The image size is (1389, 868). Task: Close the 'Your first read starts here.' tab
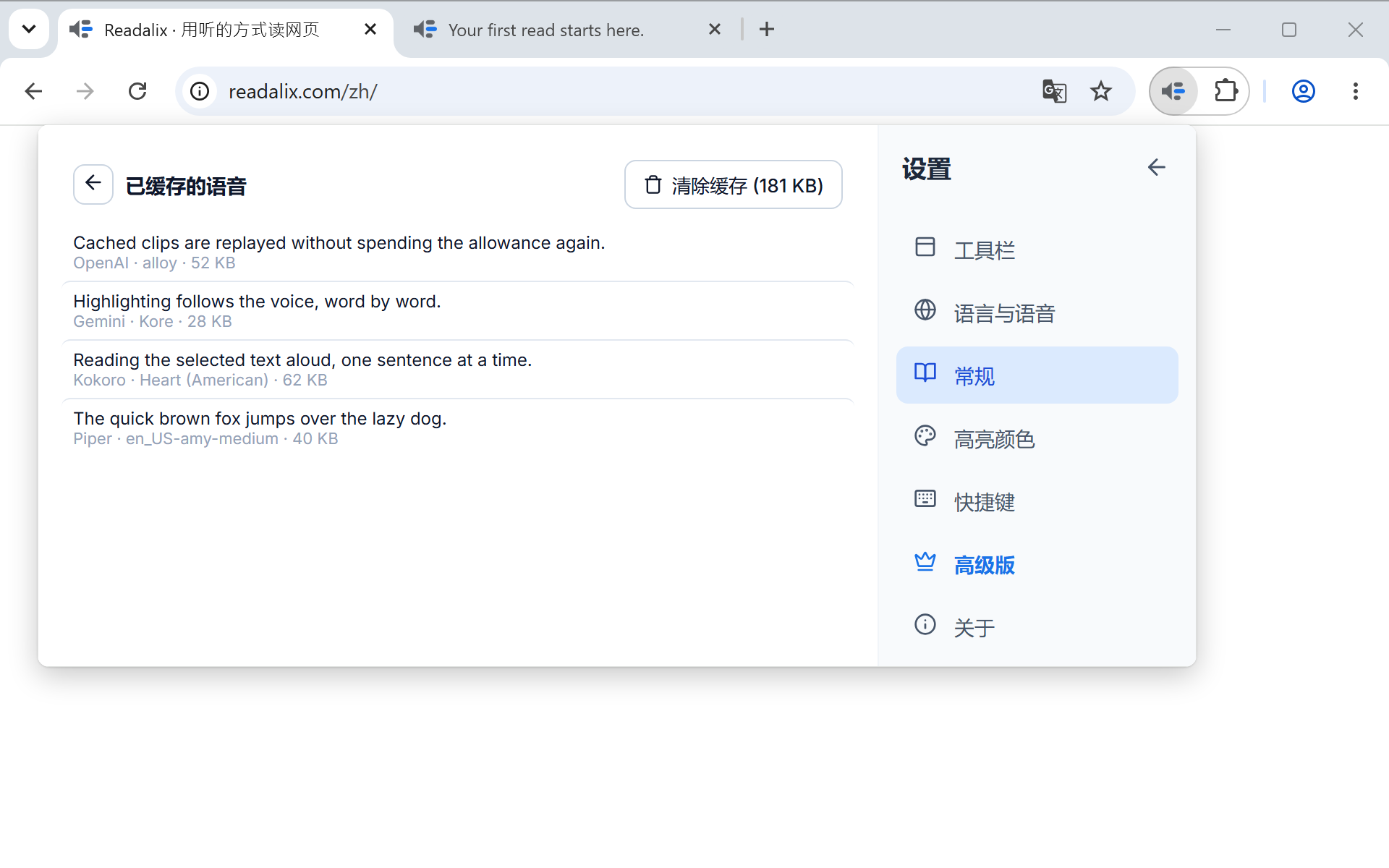(715, 30)
